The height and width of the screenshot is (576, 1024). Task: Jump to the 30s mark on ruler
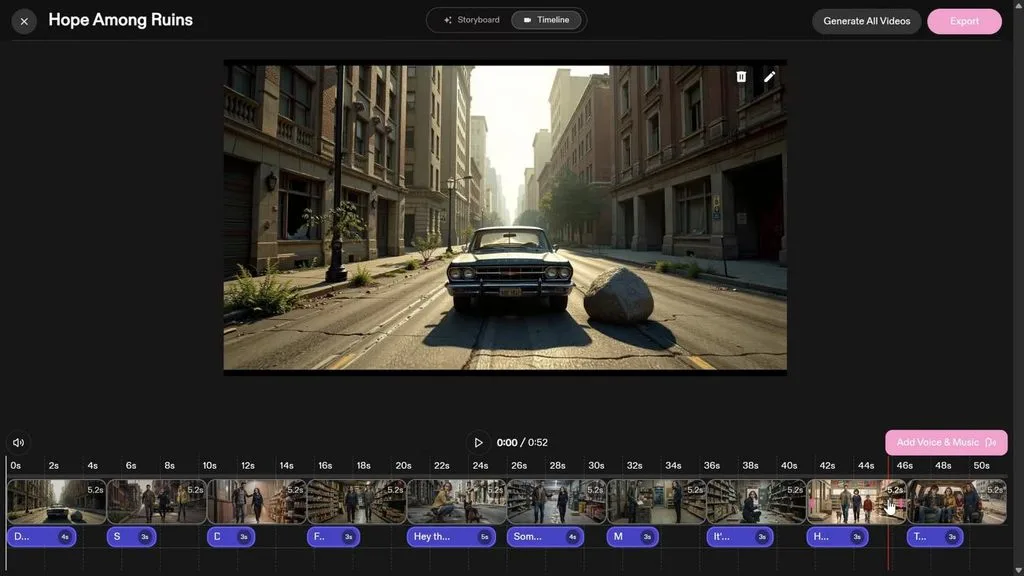click(x=596, y=466)
